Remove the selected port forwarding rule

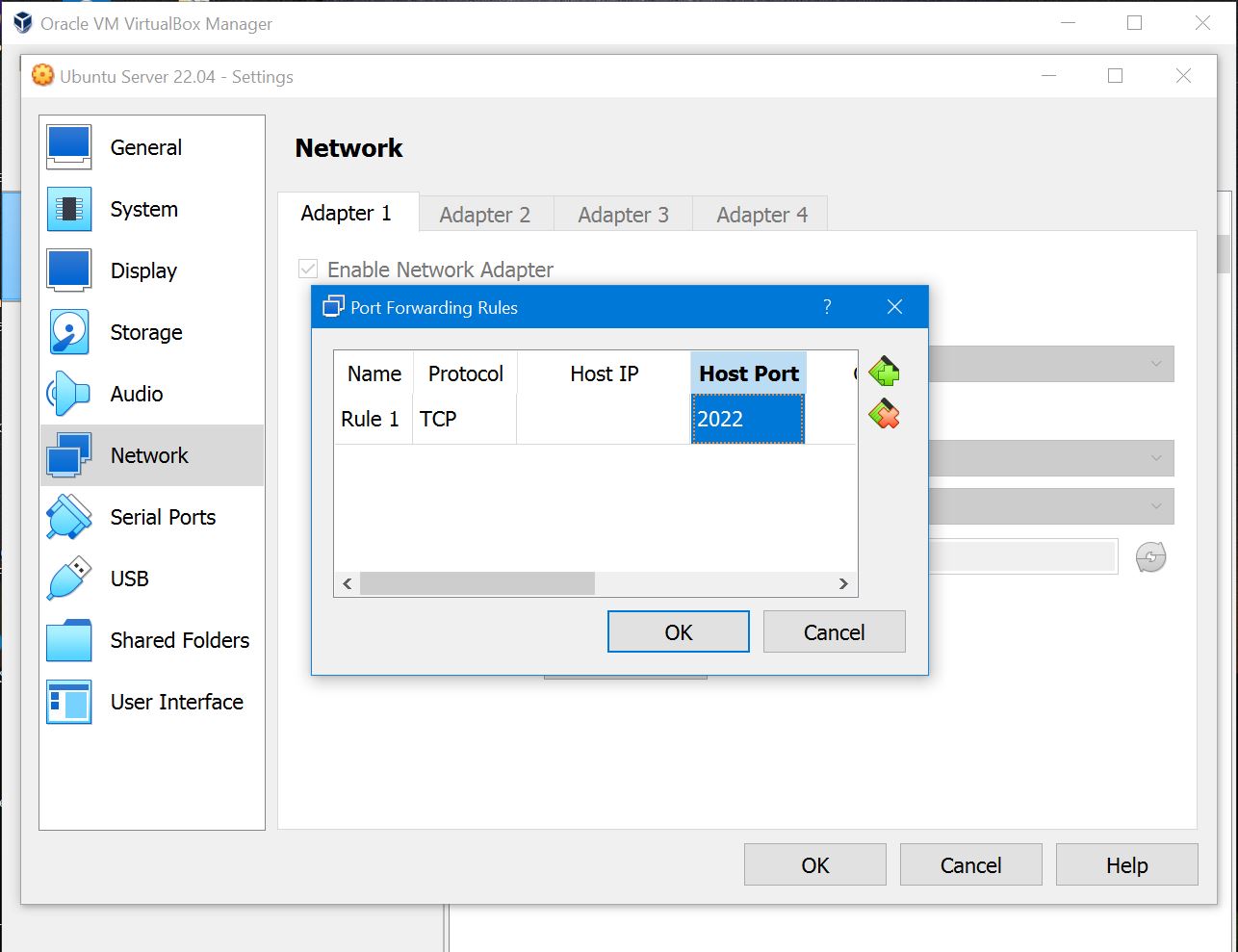pos(884,415)
